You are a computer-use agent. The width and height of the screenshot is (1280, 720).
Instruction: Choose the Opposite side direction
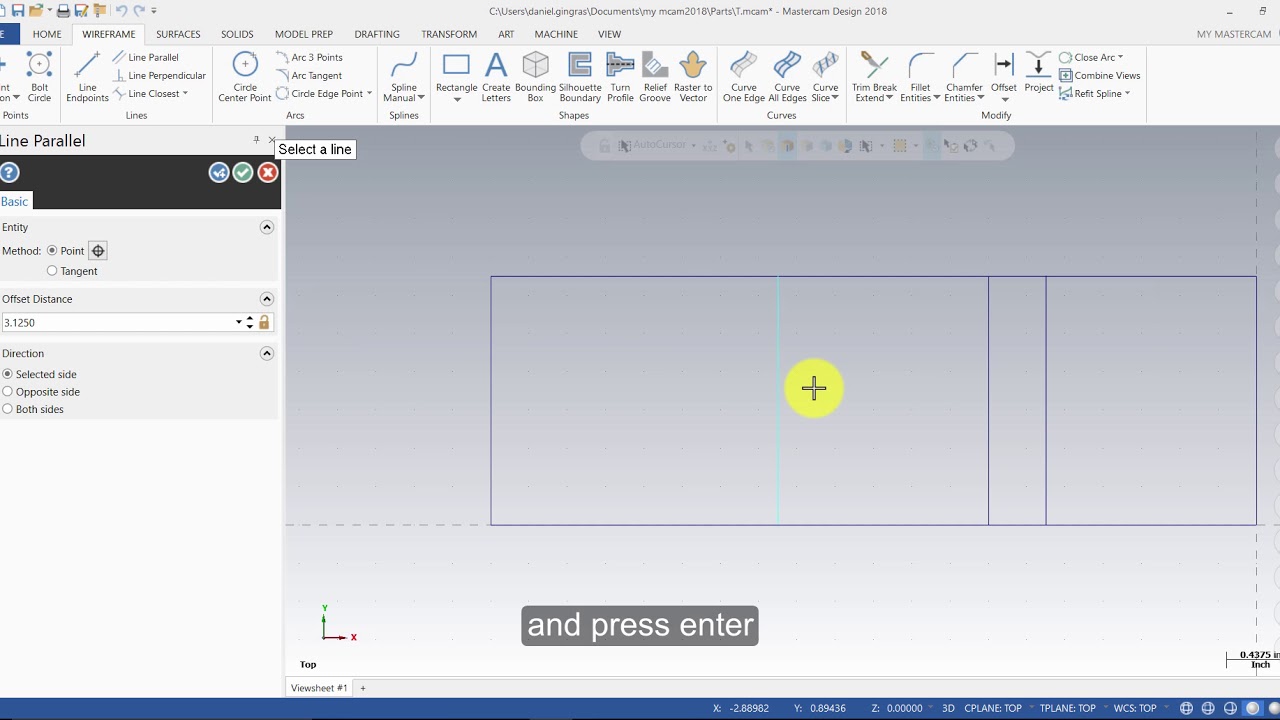coord(8,392)
